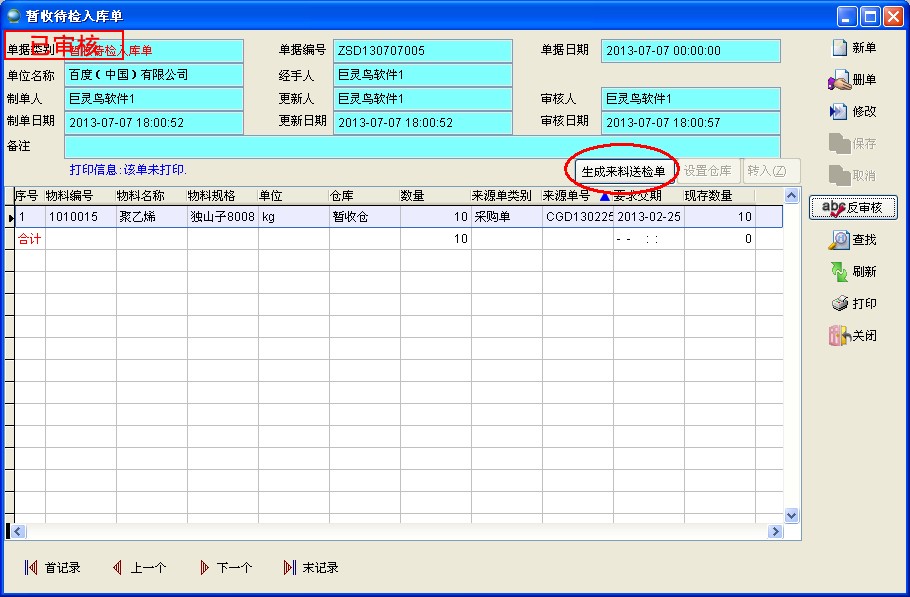The width and height of the screenshot is (910, 597).
Task: Click the 反审核 (Un-audit) button
Action: pyautogui.click(x=853, y=208)
